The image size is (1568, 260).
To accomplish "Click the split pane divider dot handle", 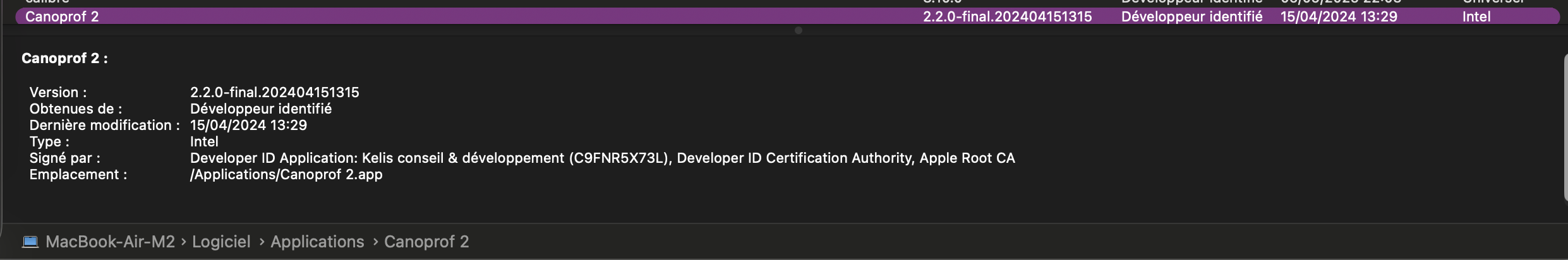I will coord(799,30).
